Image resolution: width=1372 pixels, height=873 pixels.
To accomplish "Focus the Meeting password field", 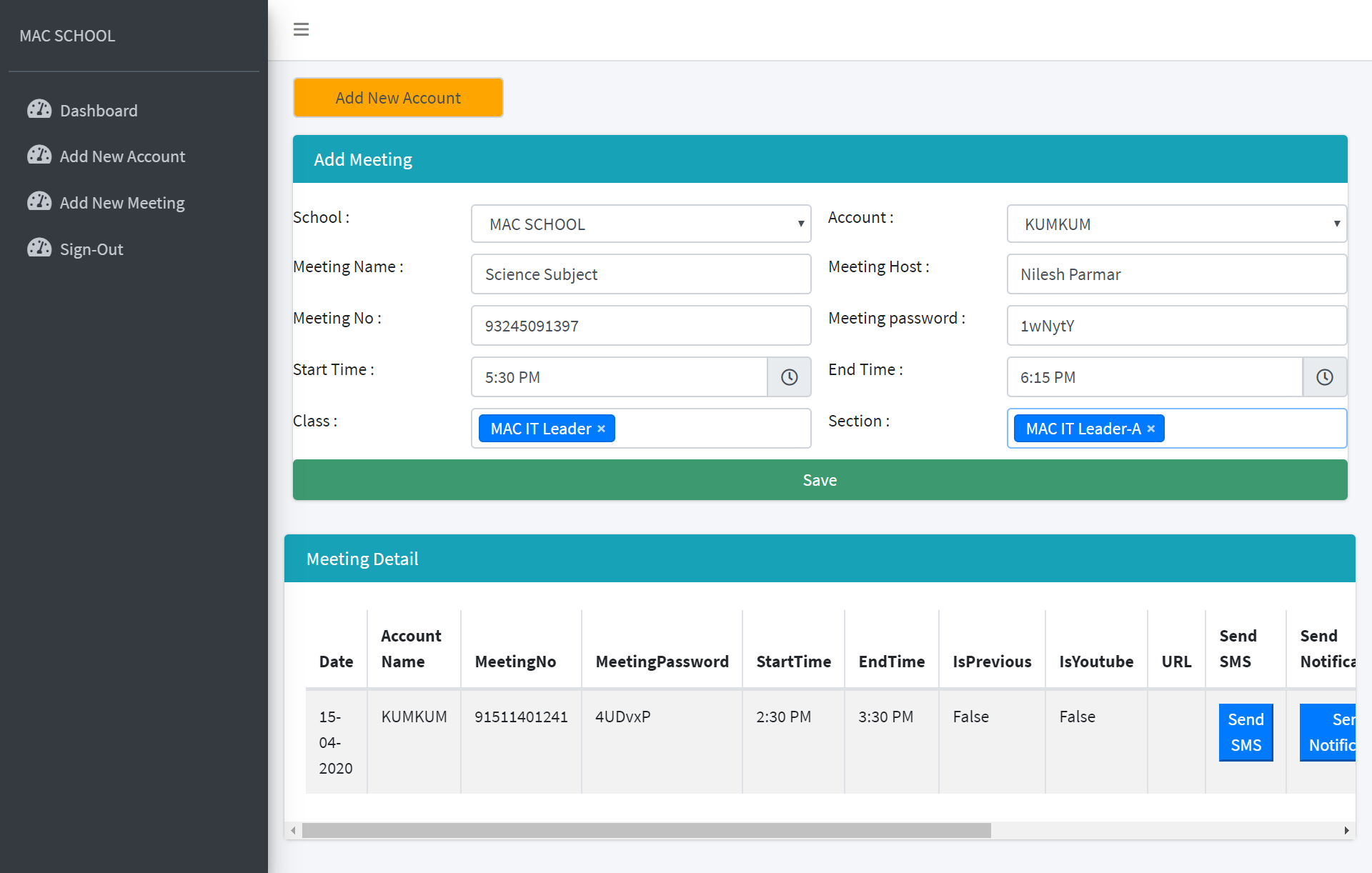I will [x=1176, y=326].
